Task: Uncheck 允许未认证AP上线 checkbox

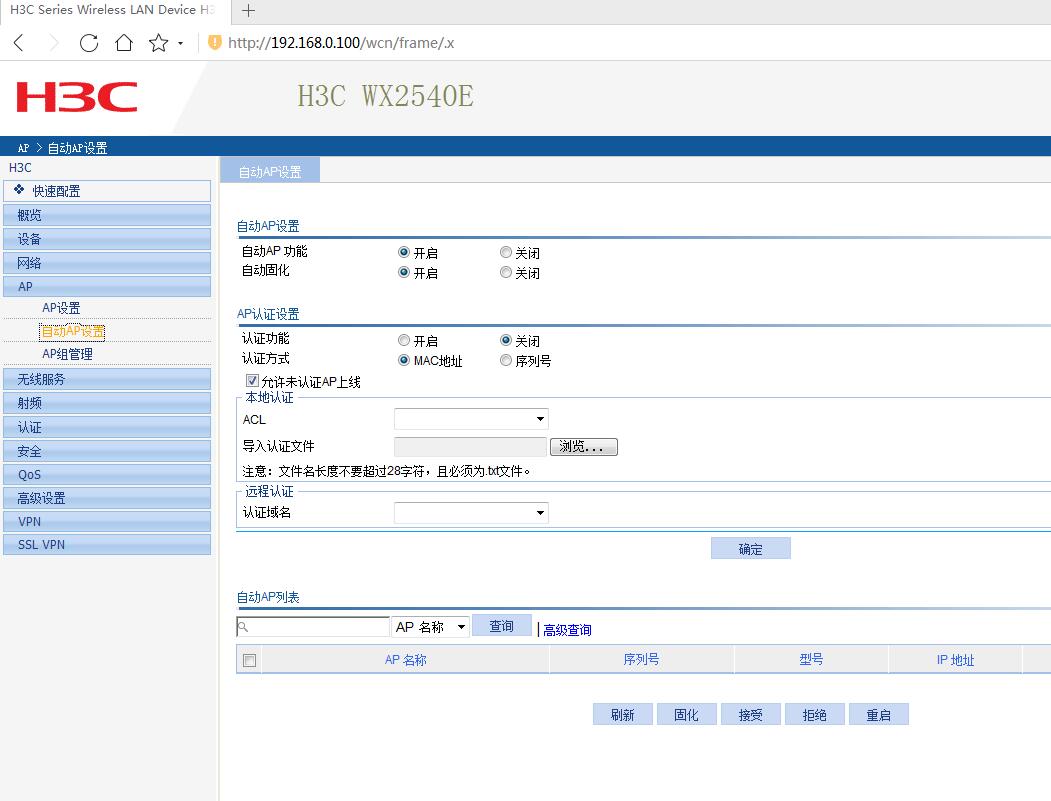Action: (x=252, y=381)
